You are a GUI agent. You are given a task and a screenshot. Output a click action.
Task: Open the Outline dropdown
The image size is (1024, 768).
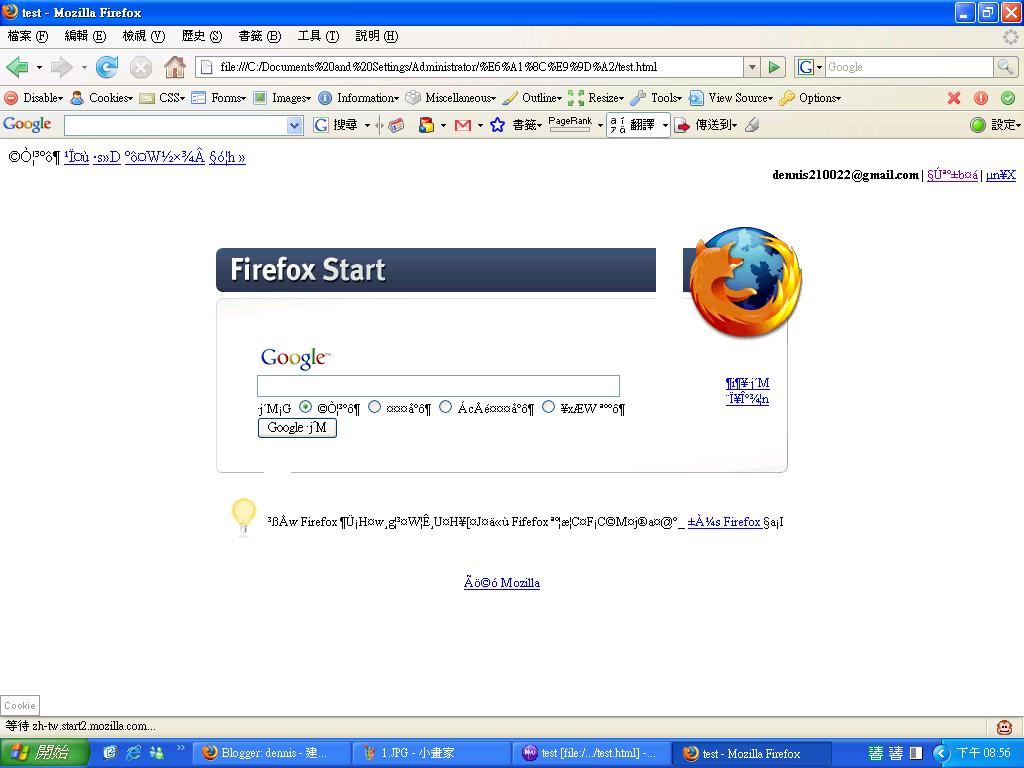(532, 98)
